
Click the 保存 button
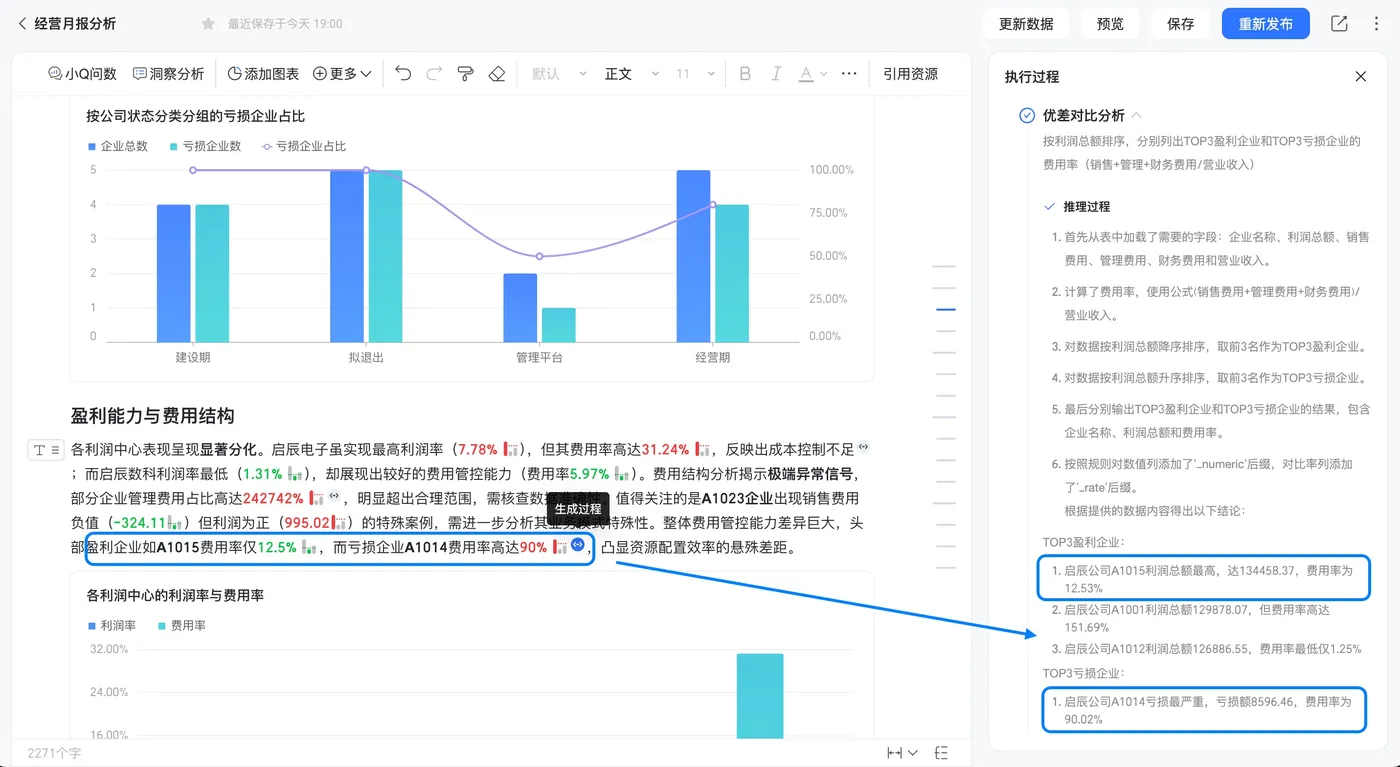coord(1181,24)
